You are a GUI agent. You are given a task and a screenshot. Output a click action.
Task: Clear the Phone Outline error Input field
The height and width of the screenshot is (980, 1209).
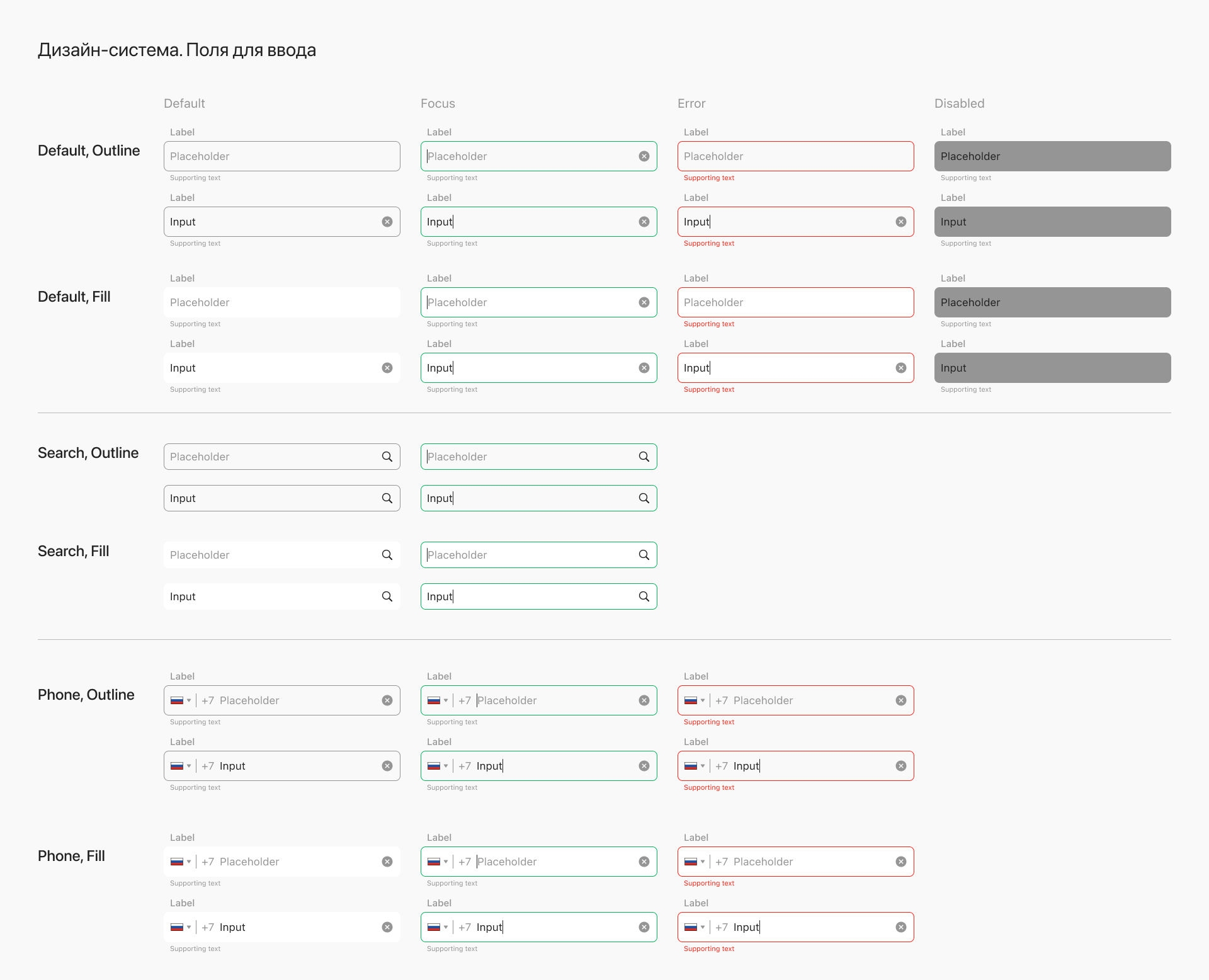click(x=900, y=766)
